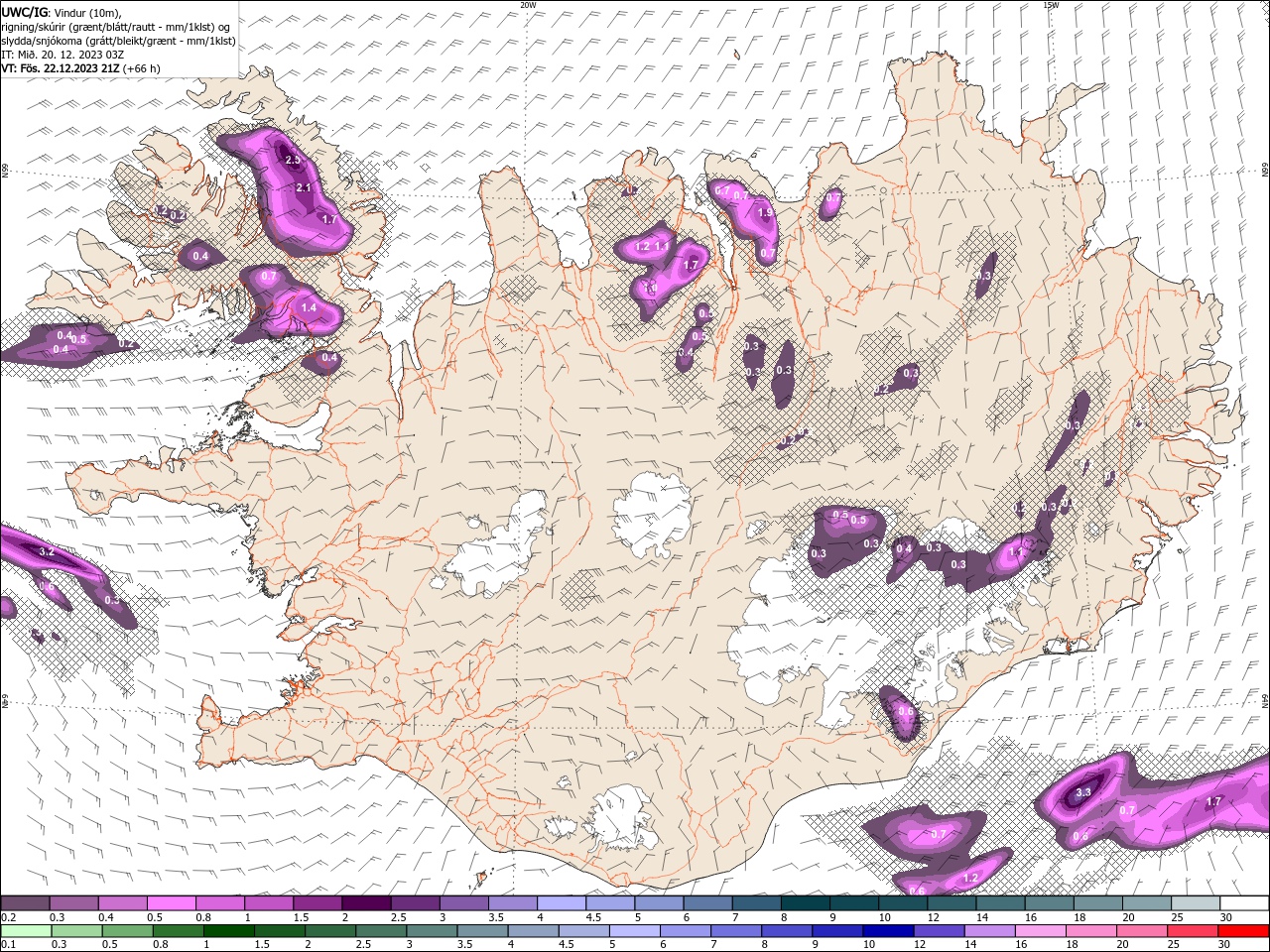Click the 15W longitude label at the top
This screenshot has height=952, width=1270.
[1051, 5]
